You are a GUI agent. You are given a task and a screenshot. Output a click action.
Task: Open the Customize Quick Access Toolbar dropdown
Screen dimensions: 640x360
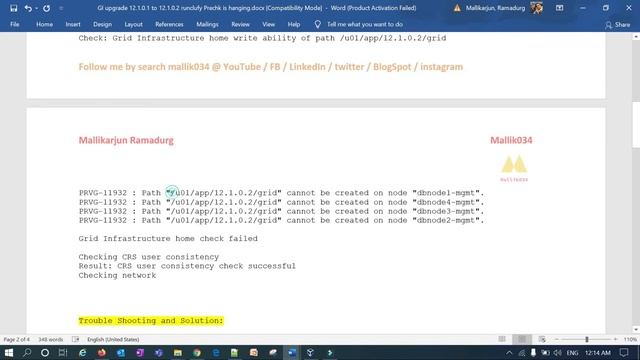tap(61, 8)
